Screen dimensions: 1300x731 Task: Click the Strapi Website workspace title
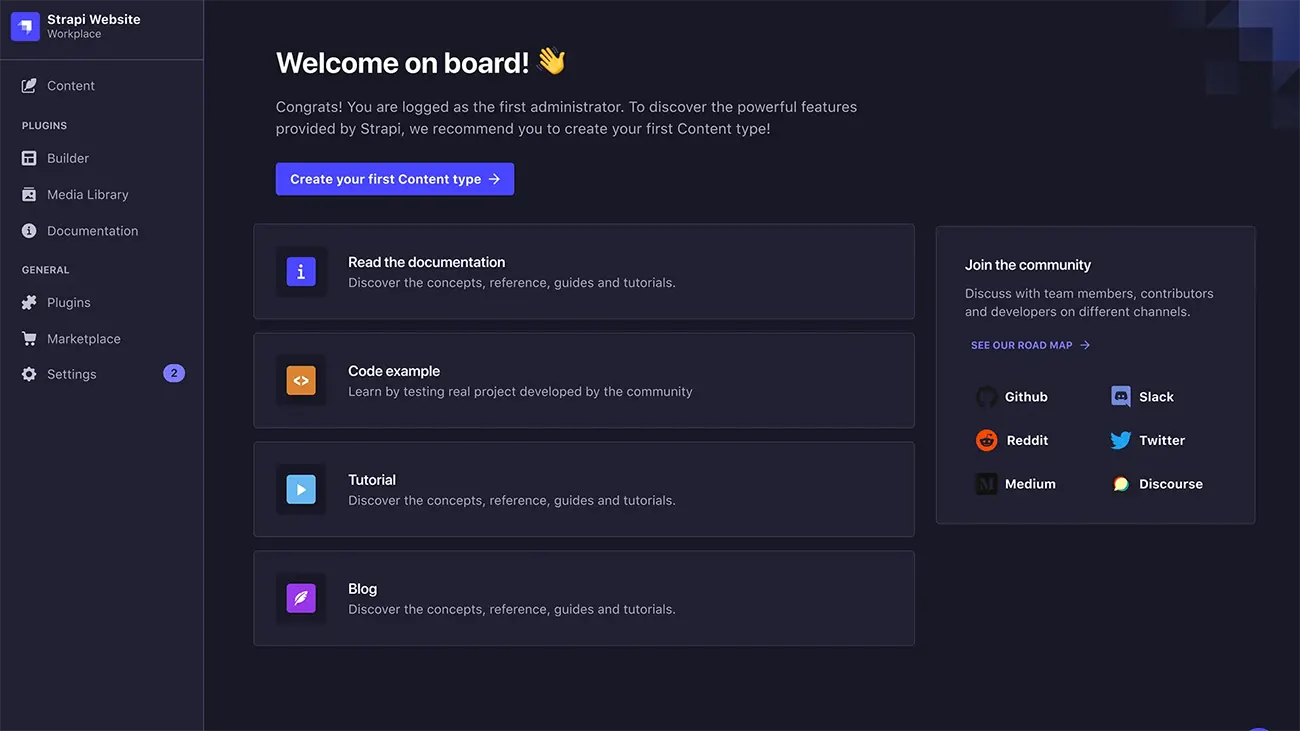tap(94, 19)
